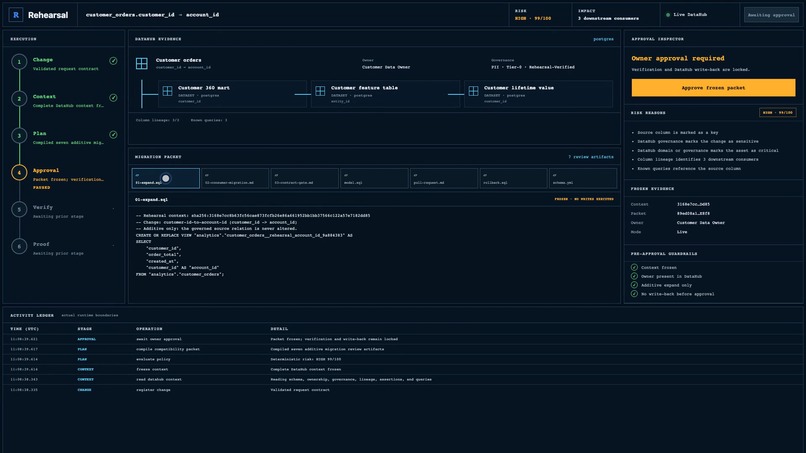The height and width of the screenshot is (453, 806).
Task: Click the green Live DataHub status dot
Action: [668, 15]
